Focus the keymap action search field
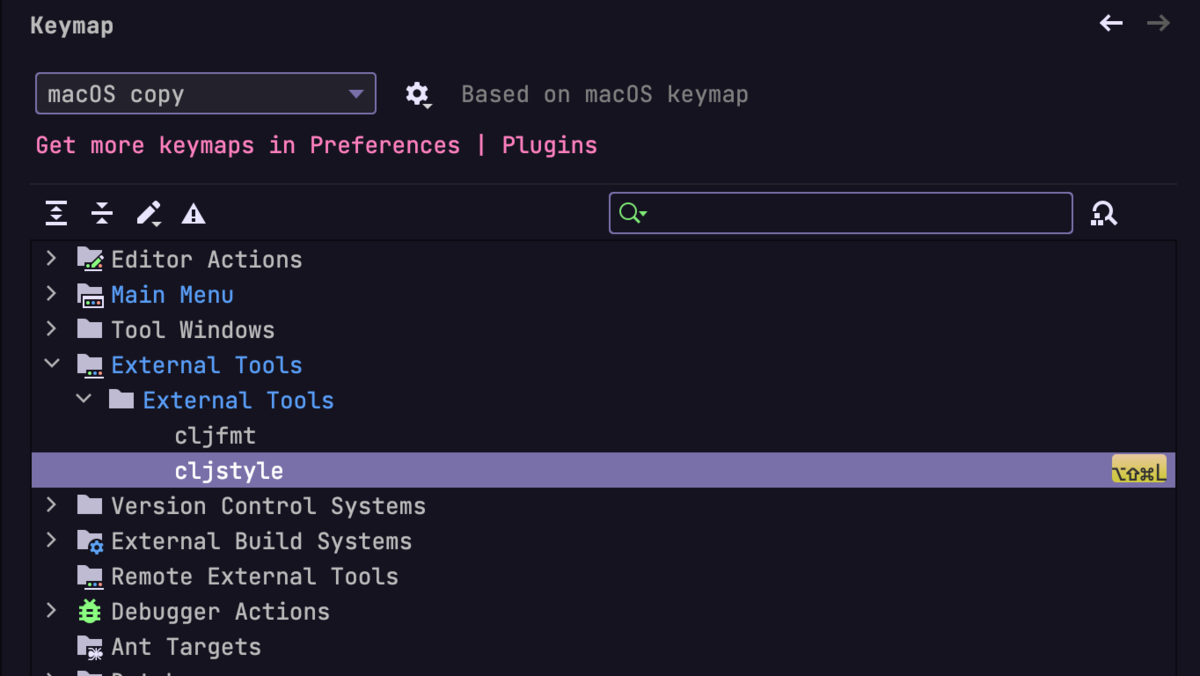 [860, 213]
